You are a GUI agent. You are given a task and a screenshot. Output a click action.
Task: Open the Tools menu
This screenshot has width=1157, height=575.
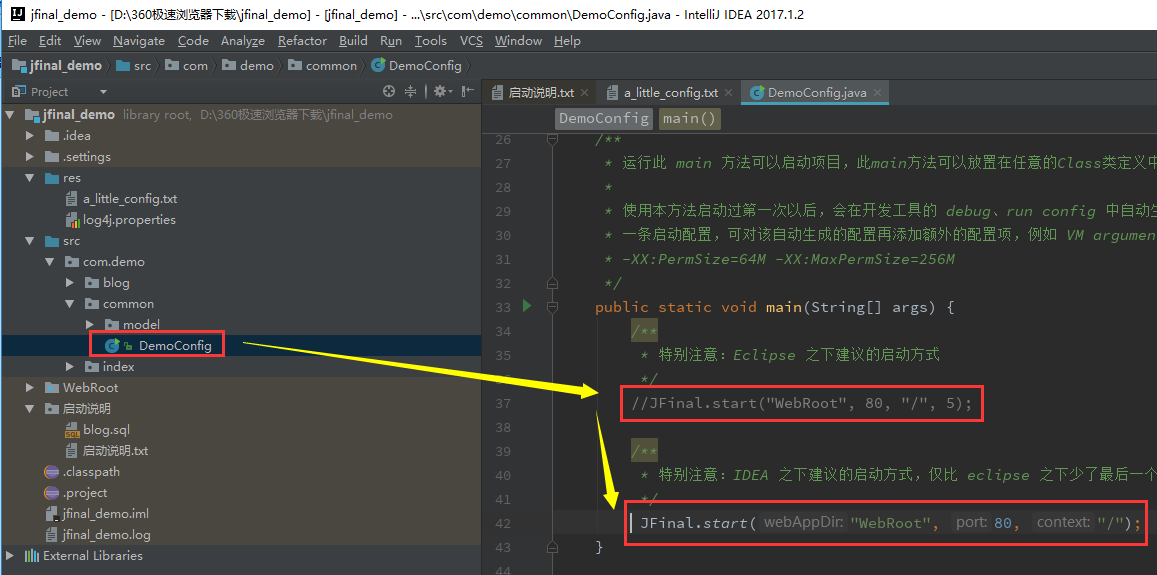click(431, 41)
